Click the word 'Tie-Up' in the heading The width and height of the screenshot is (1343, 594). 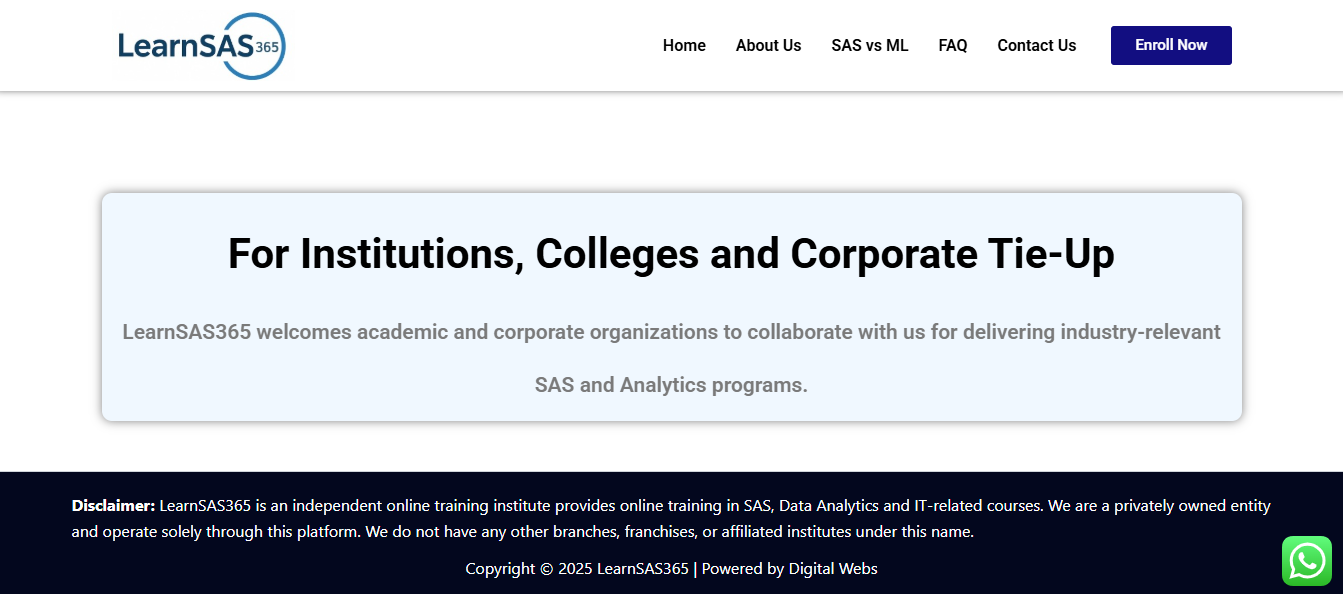tap(1054, 254)
